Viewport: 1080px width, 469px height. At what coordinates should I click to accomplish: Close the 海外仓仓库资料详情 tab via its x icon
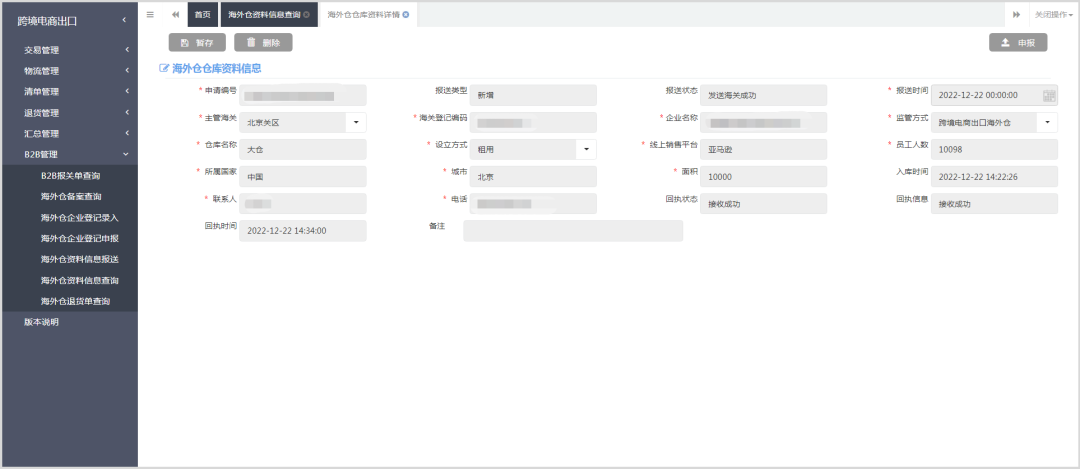click(x=406, y=14)
